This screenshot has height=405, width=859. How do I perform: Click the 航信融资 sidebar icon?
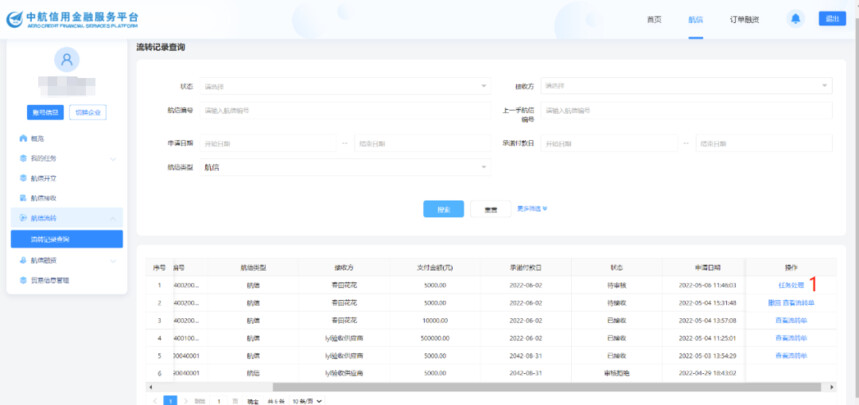23,260
